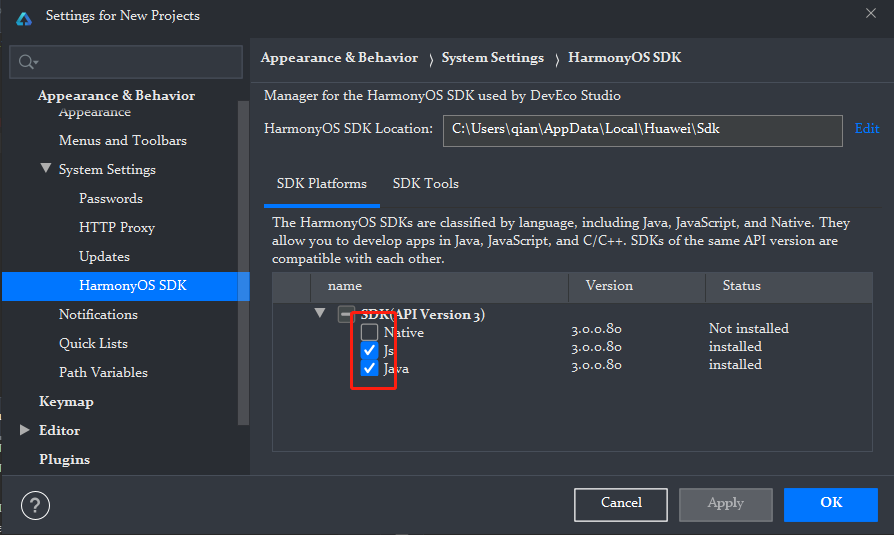Screen dimensions: 894x535
Task: Click the Status column header
Action: coord(789,286)
